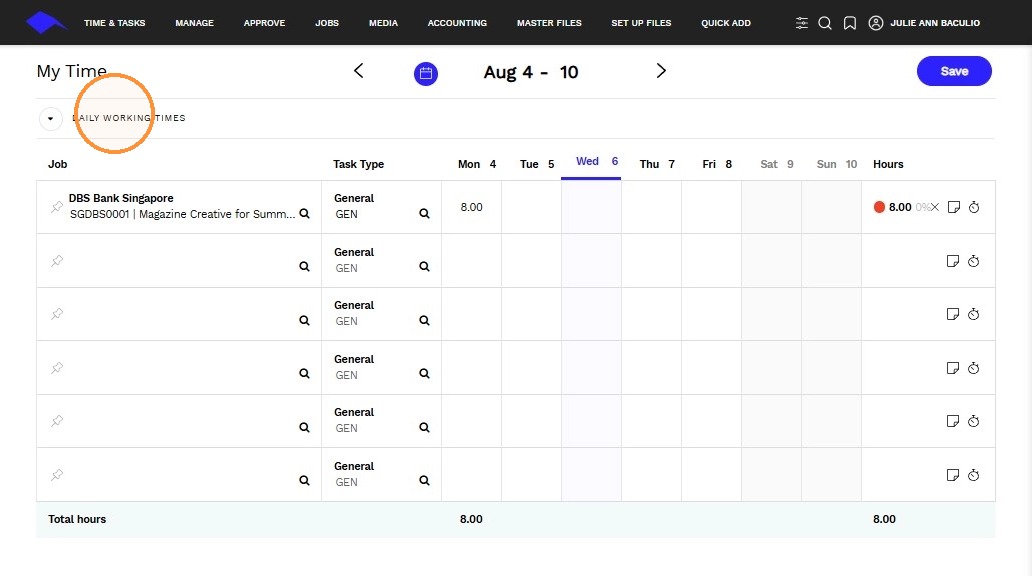The image size is (1032, 576).
Task: Start timer in second timesheet row
Action: pos(973,261)
